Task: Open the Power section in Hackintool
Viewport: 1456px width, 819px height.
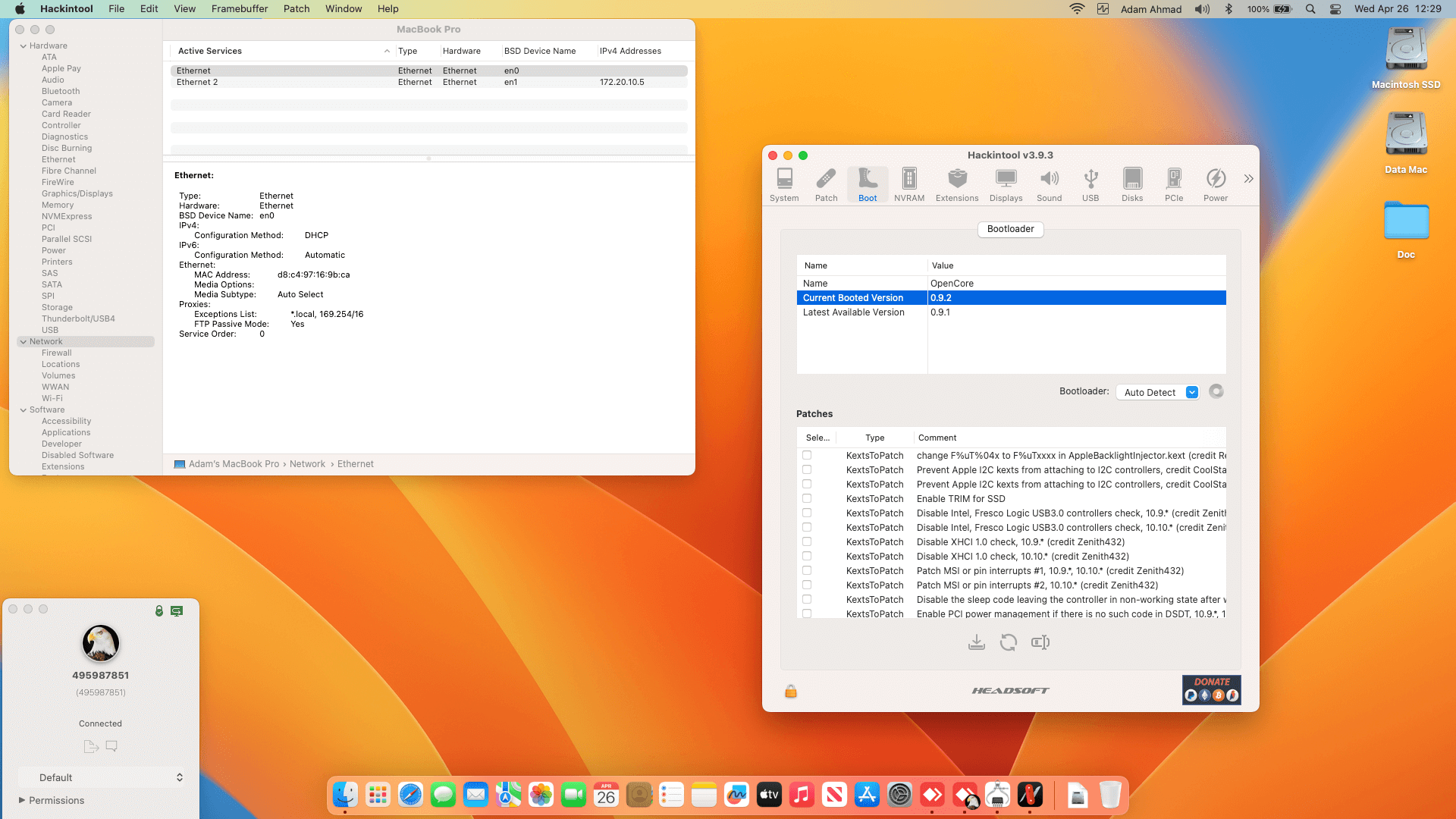Action: click(1216, 185)
